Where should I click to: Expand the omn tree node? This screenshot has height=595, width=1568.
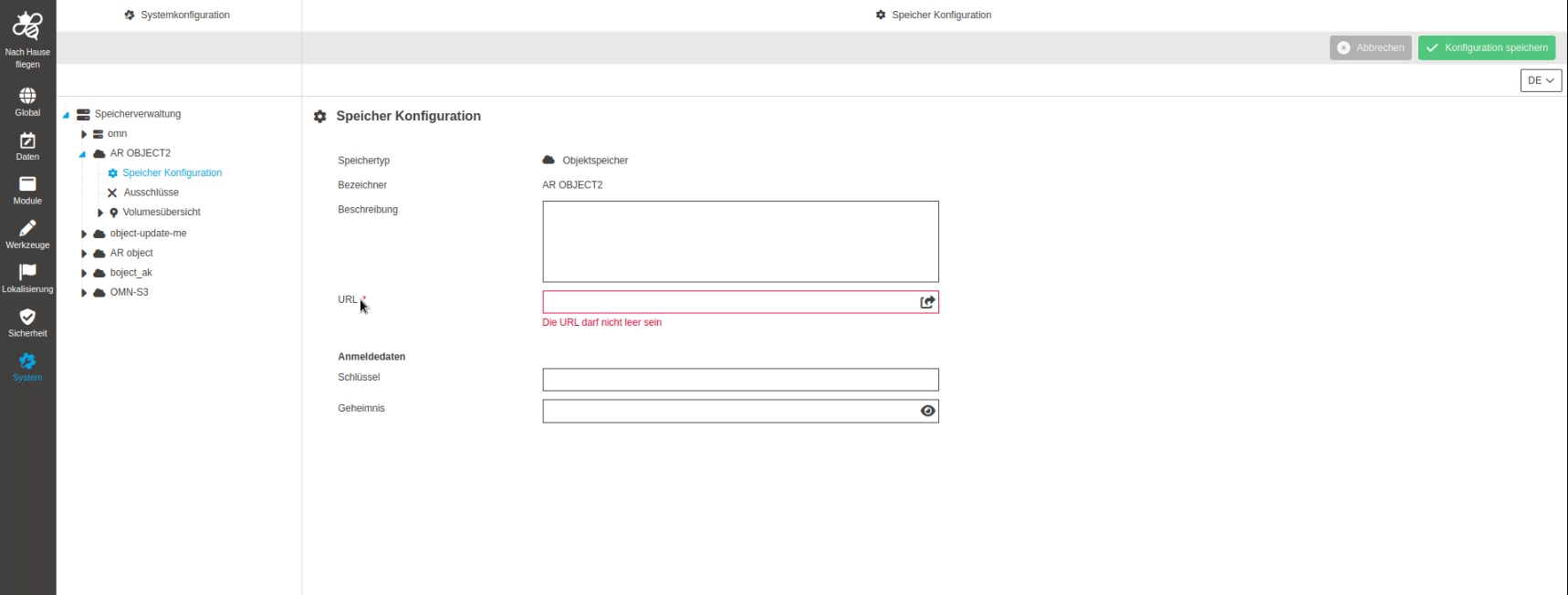[84, 134]
